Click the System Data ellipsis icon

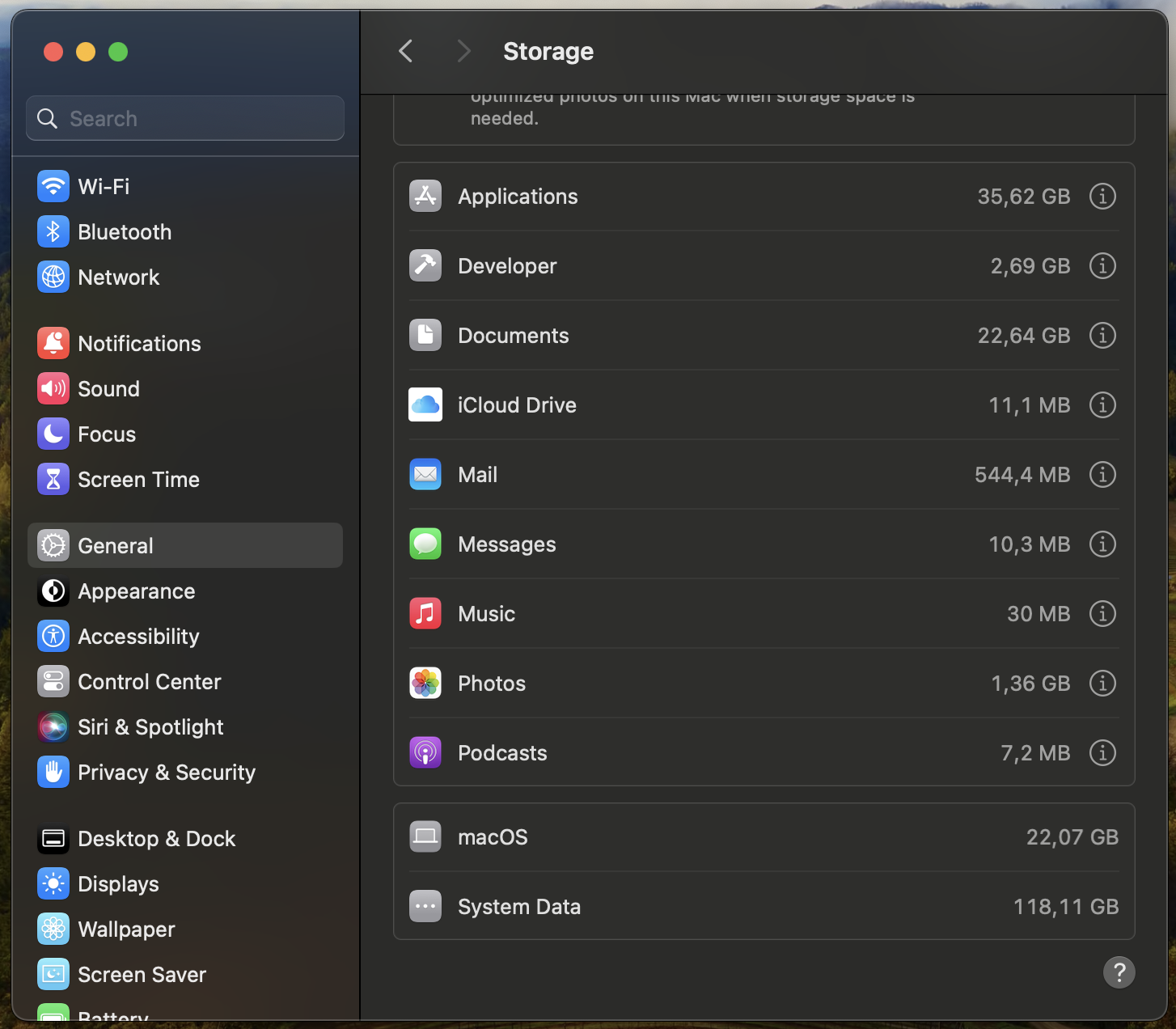(425, 906)
